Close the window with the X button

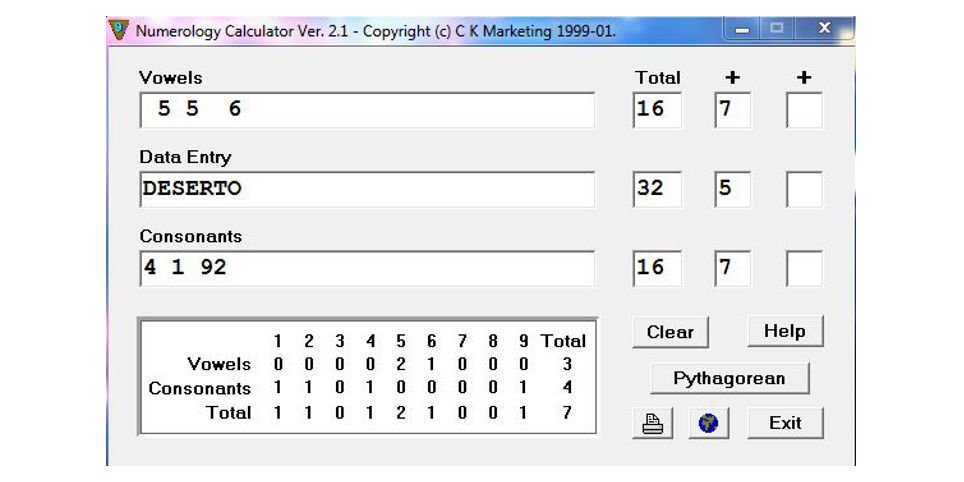(824, 28)
